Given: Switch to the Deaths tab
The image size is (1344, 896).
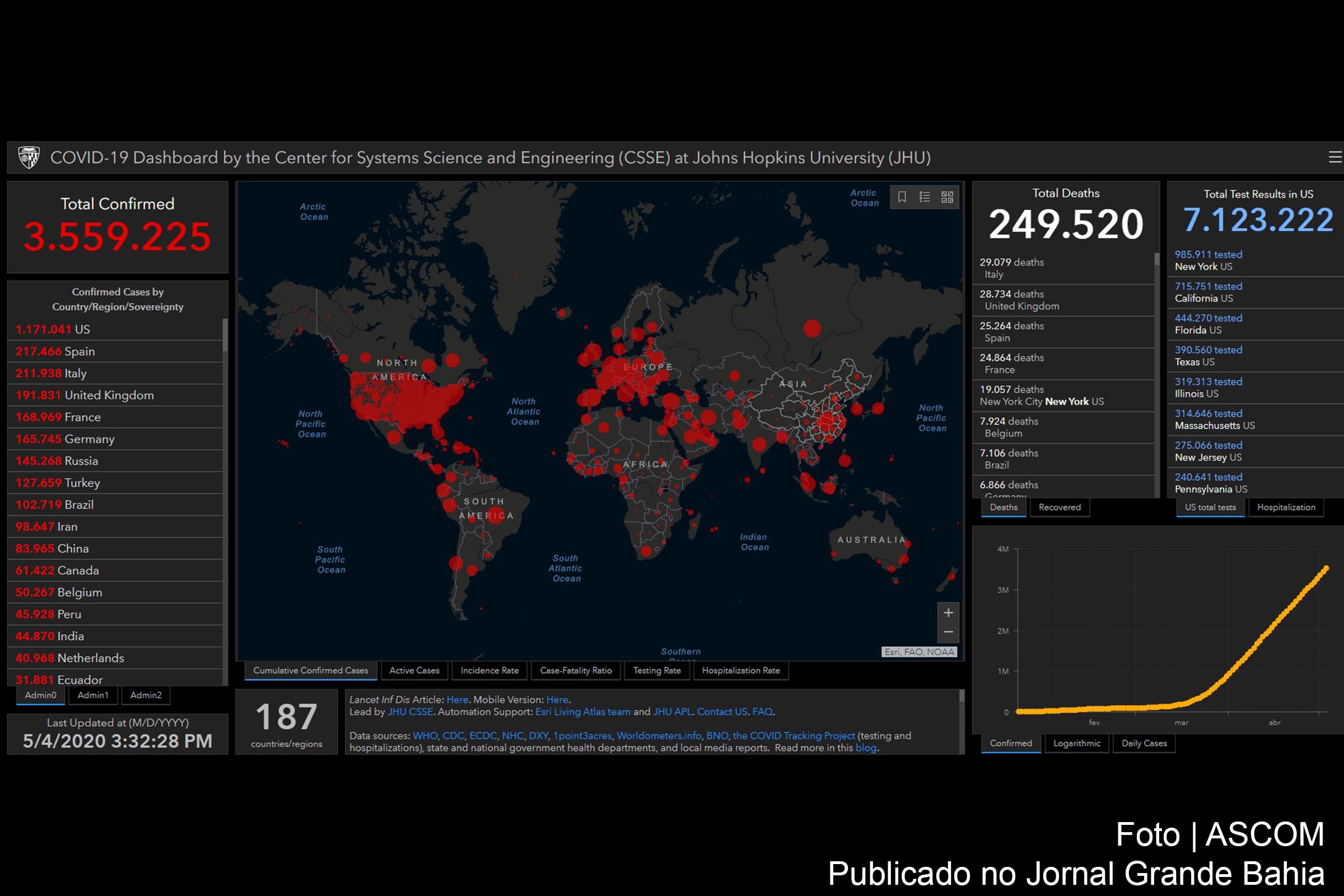Looking at the screenshot, I should coord(1004,507).
